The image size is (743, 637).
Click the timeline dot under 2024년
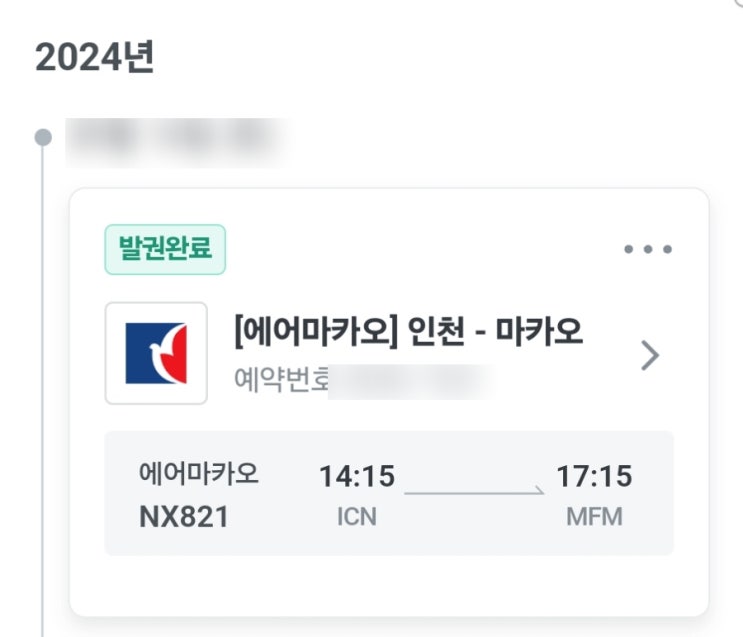coord(42,137)
